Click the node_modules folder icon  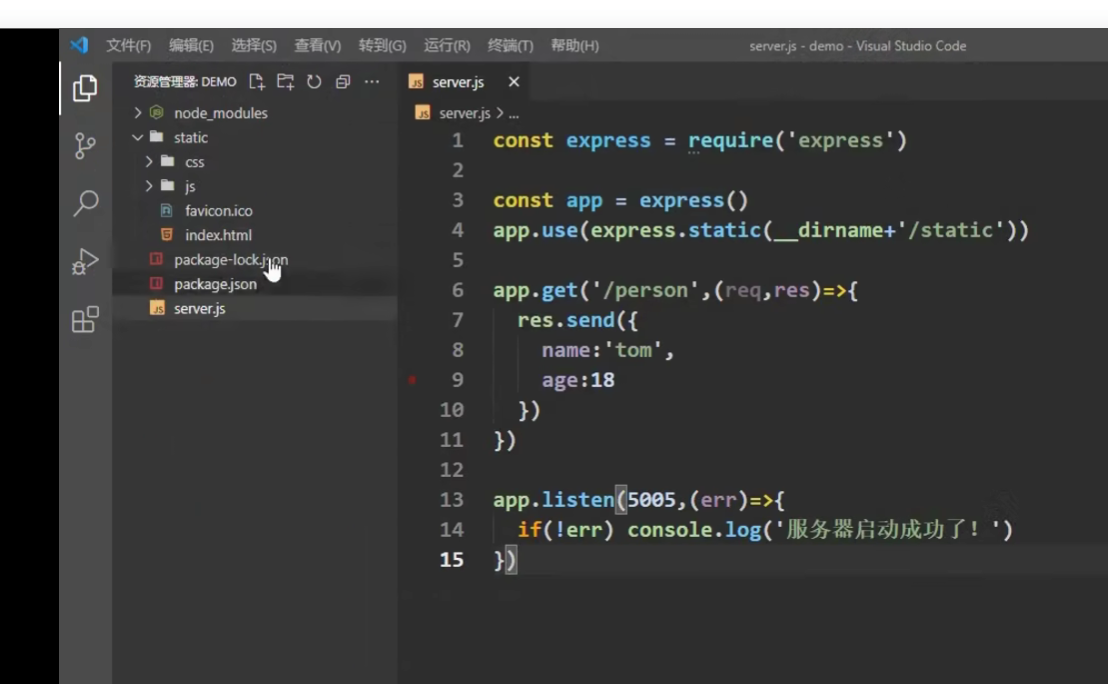[157, 112]
